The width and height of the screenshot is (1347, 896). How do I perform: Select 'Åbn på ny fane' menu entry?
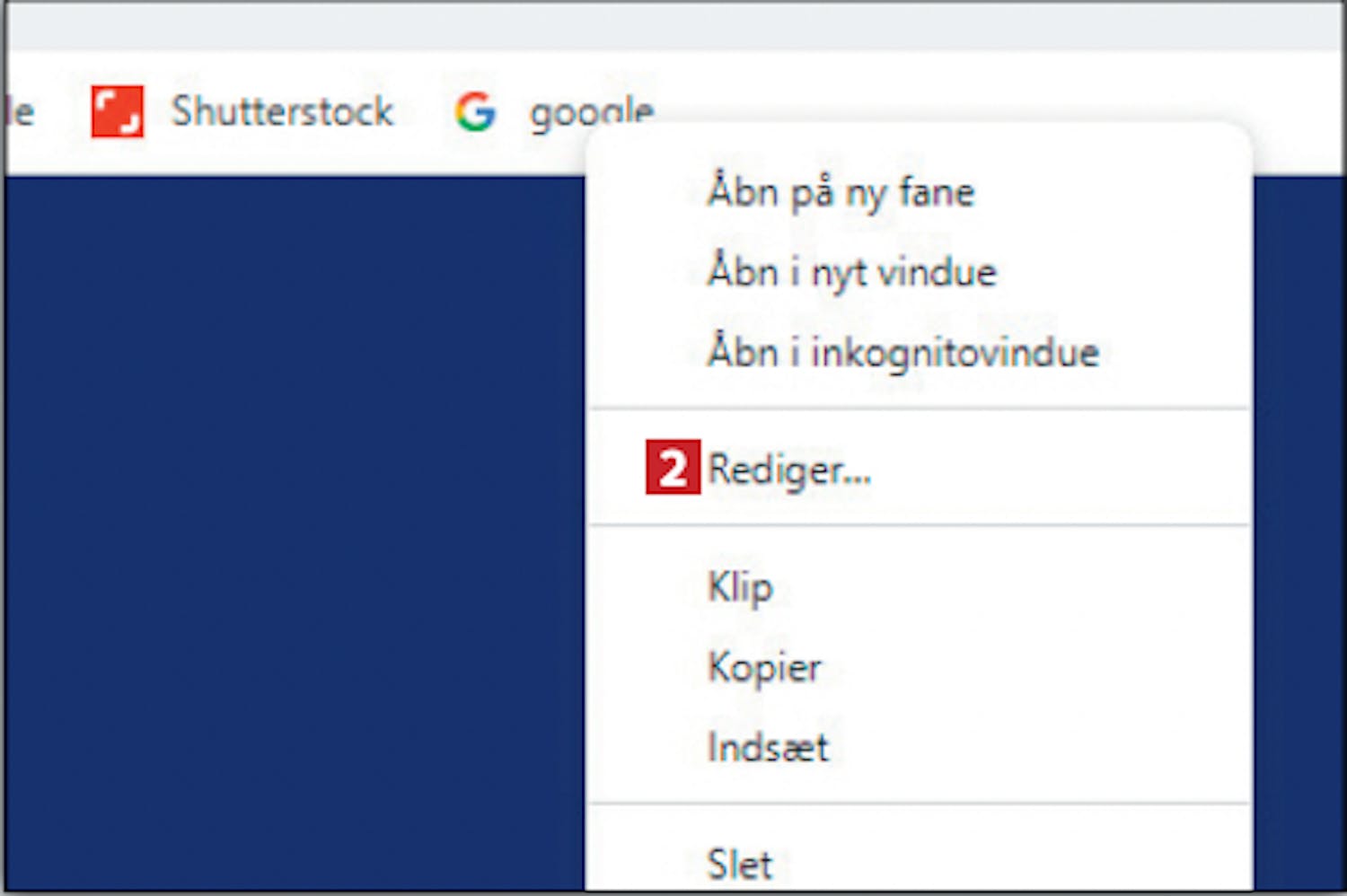(x=841, y=192)
